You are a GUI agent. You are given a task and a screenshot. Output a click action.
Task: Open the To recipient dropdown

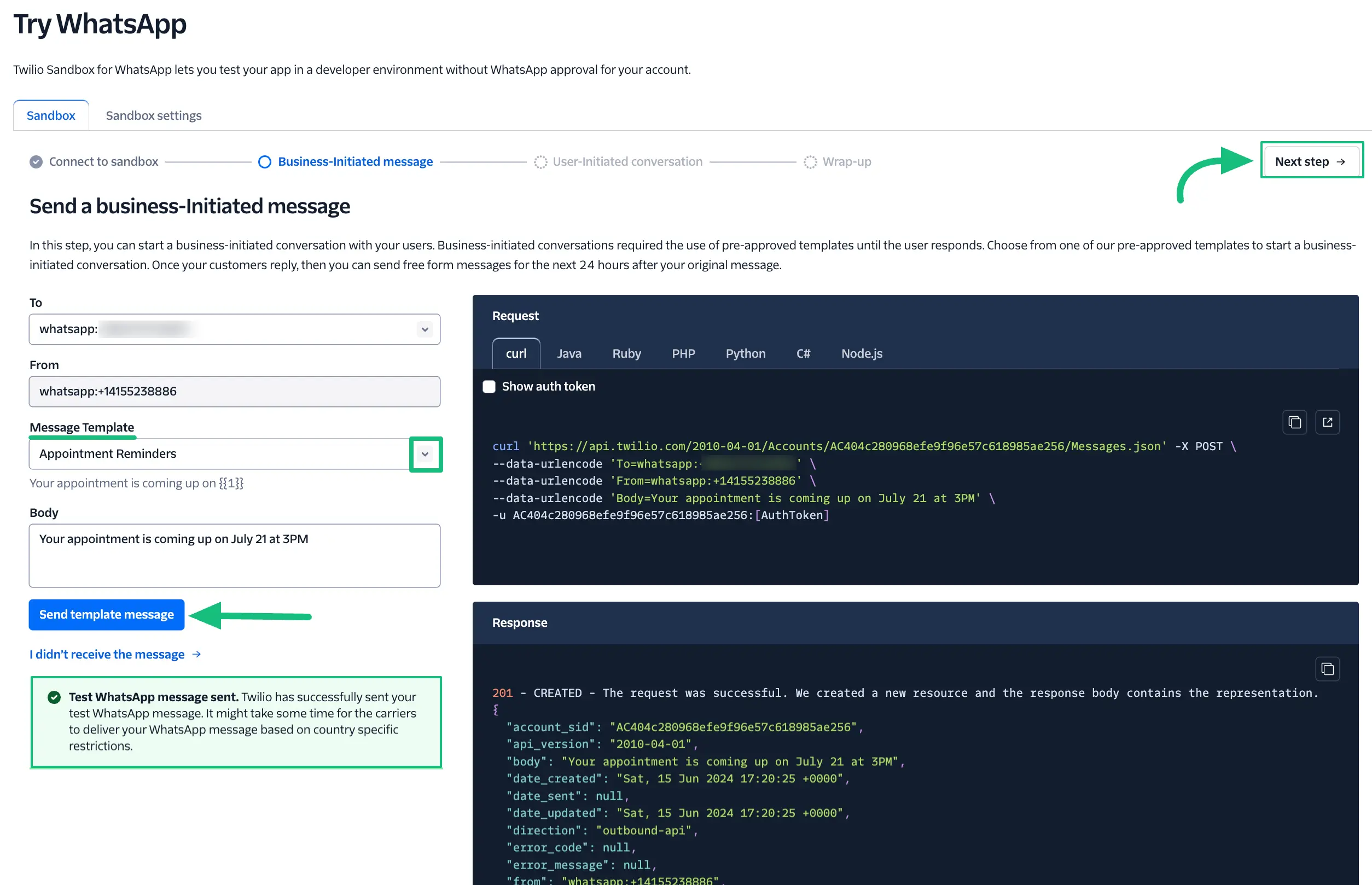pyautogui.click(x=425, y=329)
